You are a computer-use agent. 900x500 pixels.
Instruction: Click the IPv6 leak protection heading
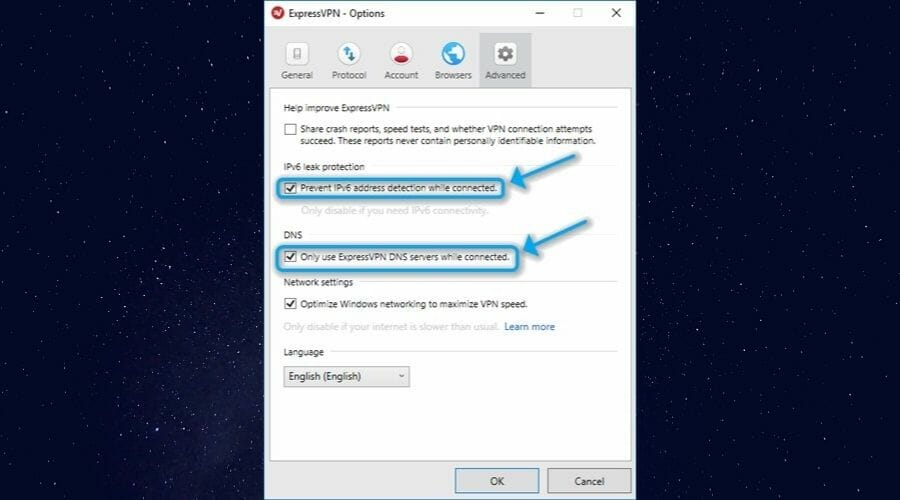[x=324, y=166]
